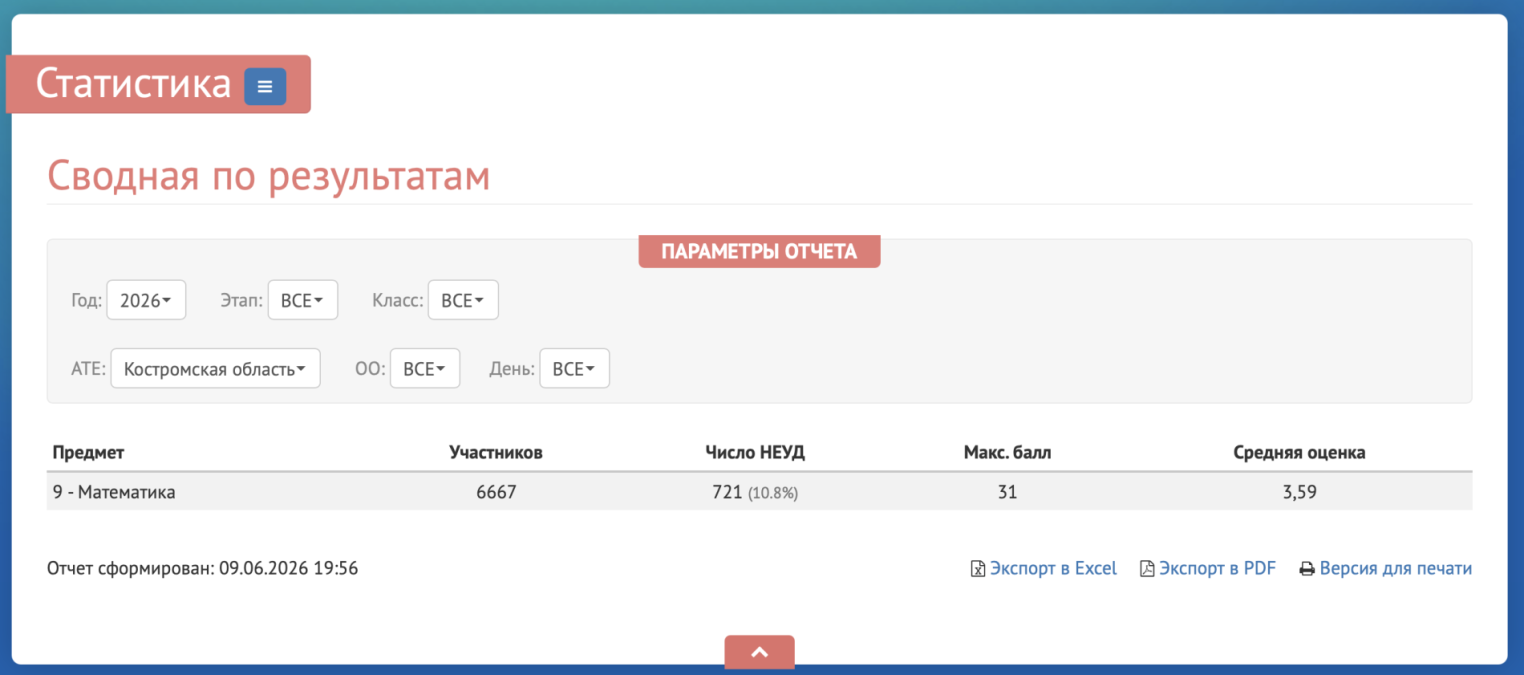Viewport: 1524px width, 675px height.
Task: Click the printer icon for print version
Action: pos(1307,569)
